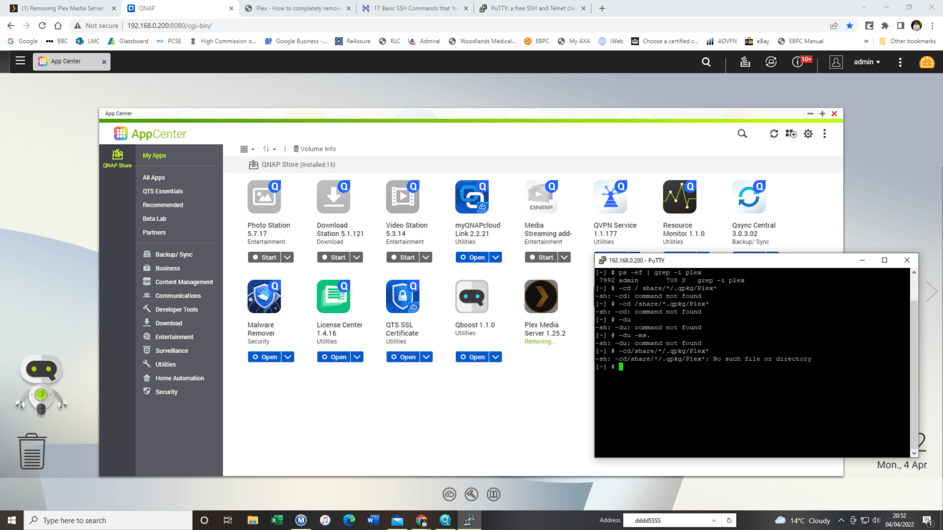Screen dimensions: 943x530
Task: Open the QTS desktop recycle bin
Action: (32, 451)
